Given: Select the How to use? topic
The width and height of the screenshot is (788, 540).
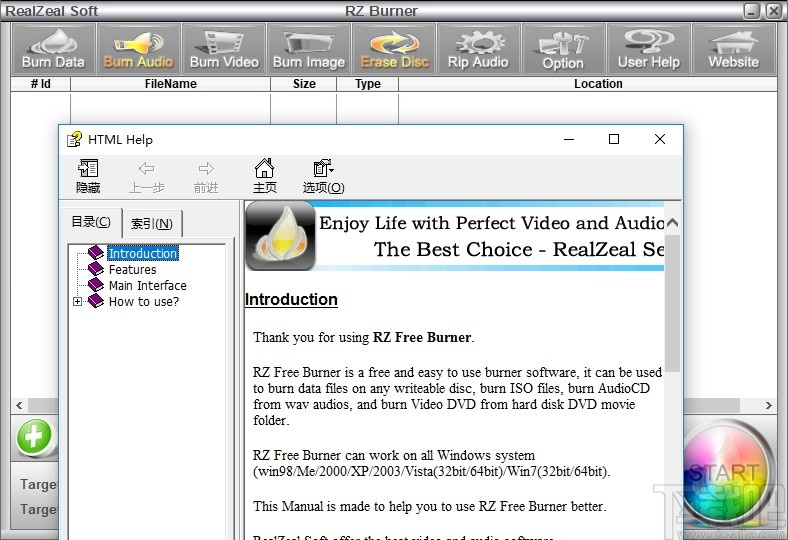Looking at the screenshot, I should [x=144, y=301].
